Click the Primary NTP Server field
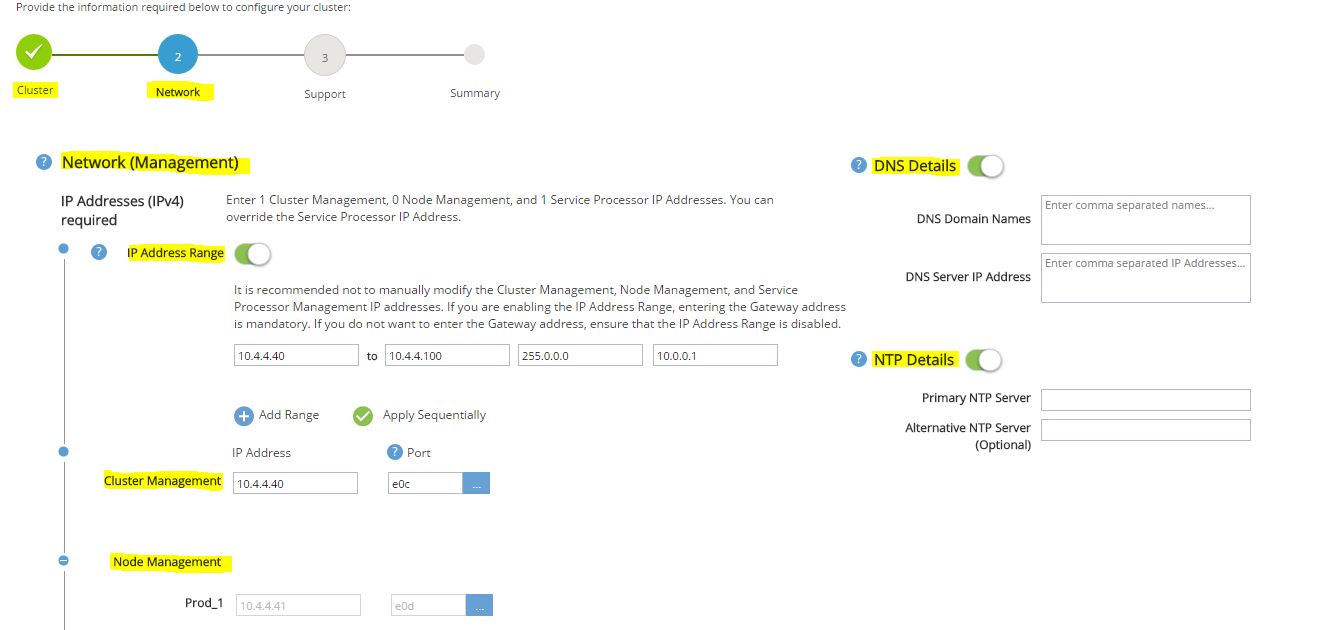 pos(1145,399)
